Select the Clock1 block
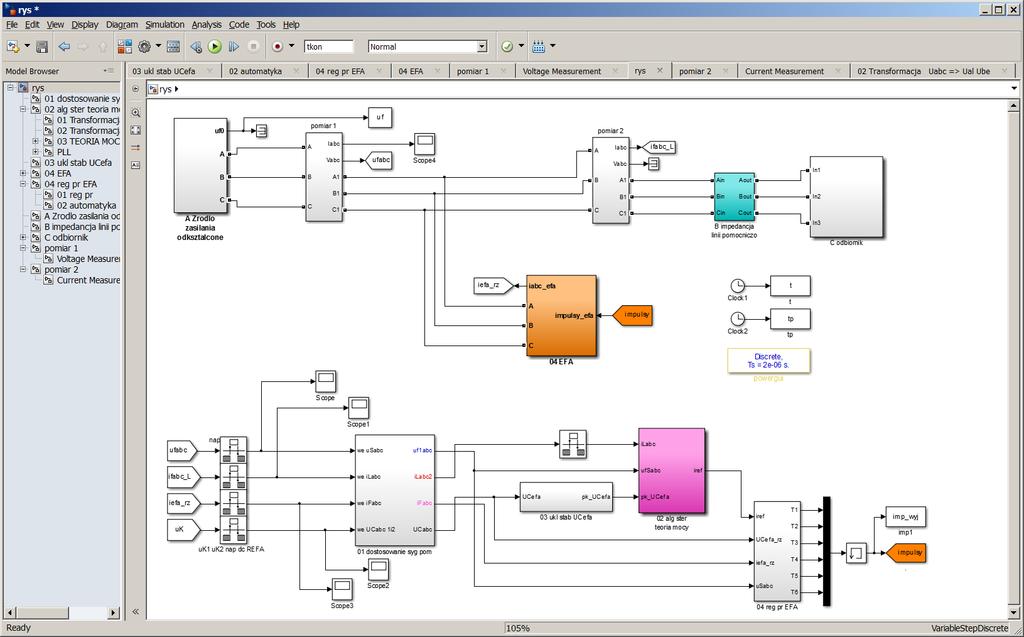The height and width of the screenshot is (637, 1024). 737,286
